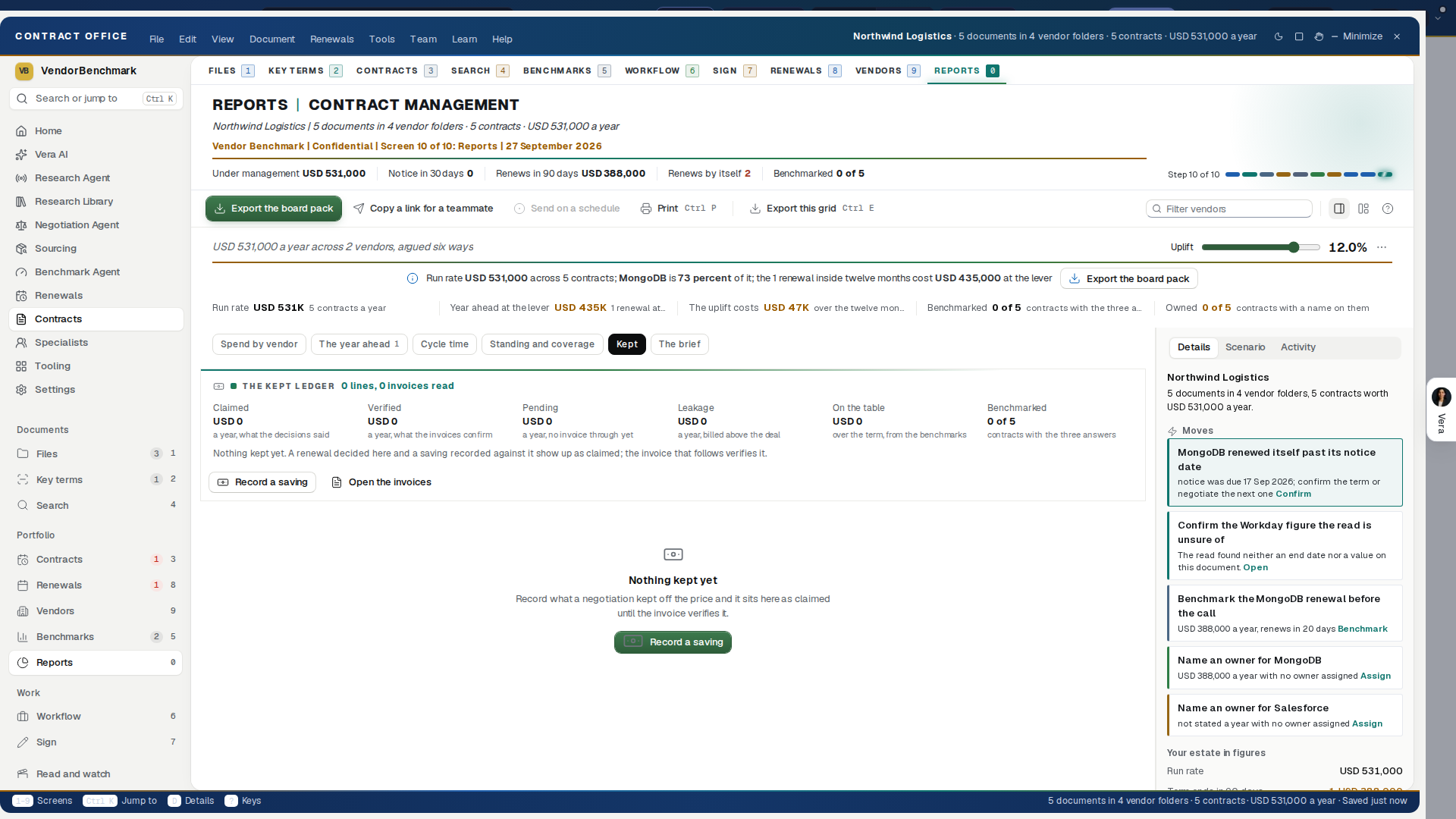Select The brief chip
This screenshot has width=1456, height=819.
point(679,344)
